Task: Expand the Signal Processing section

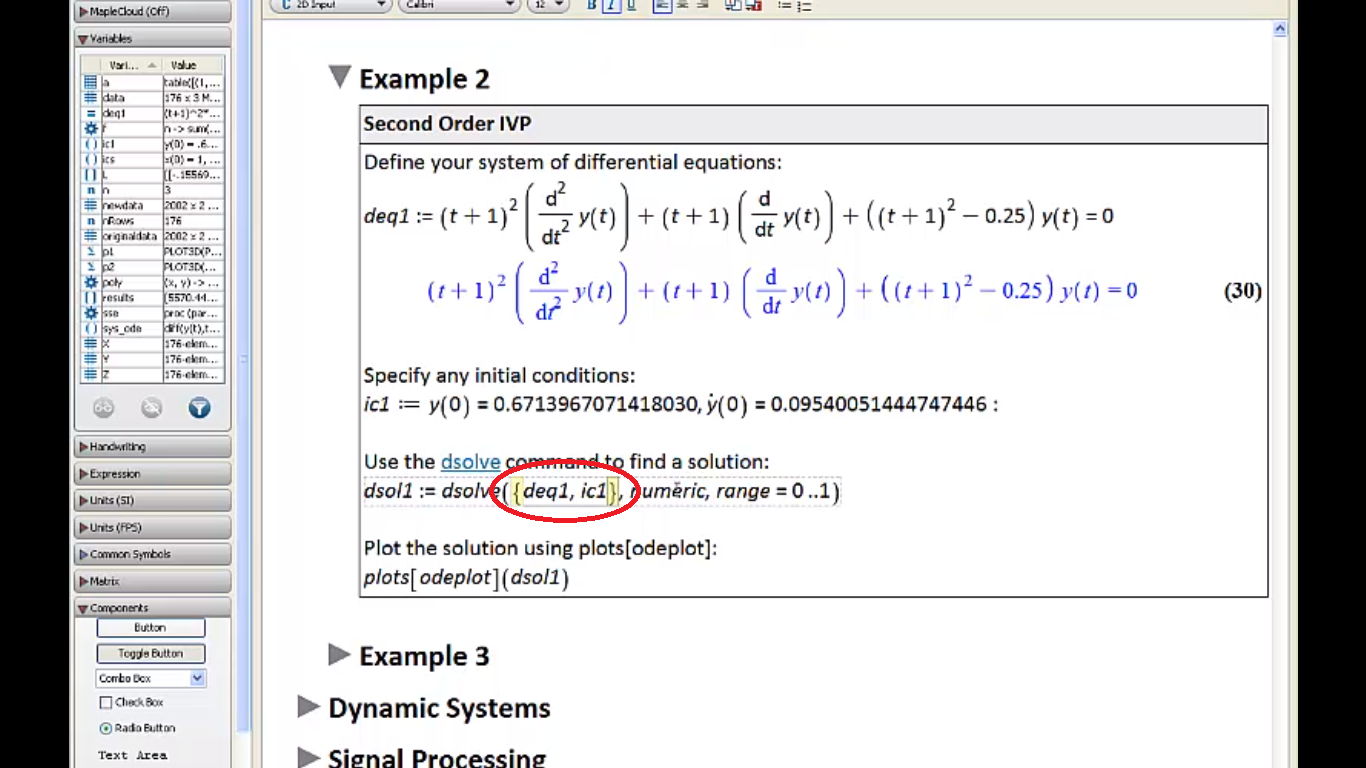Action: 309,758
